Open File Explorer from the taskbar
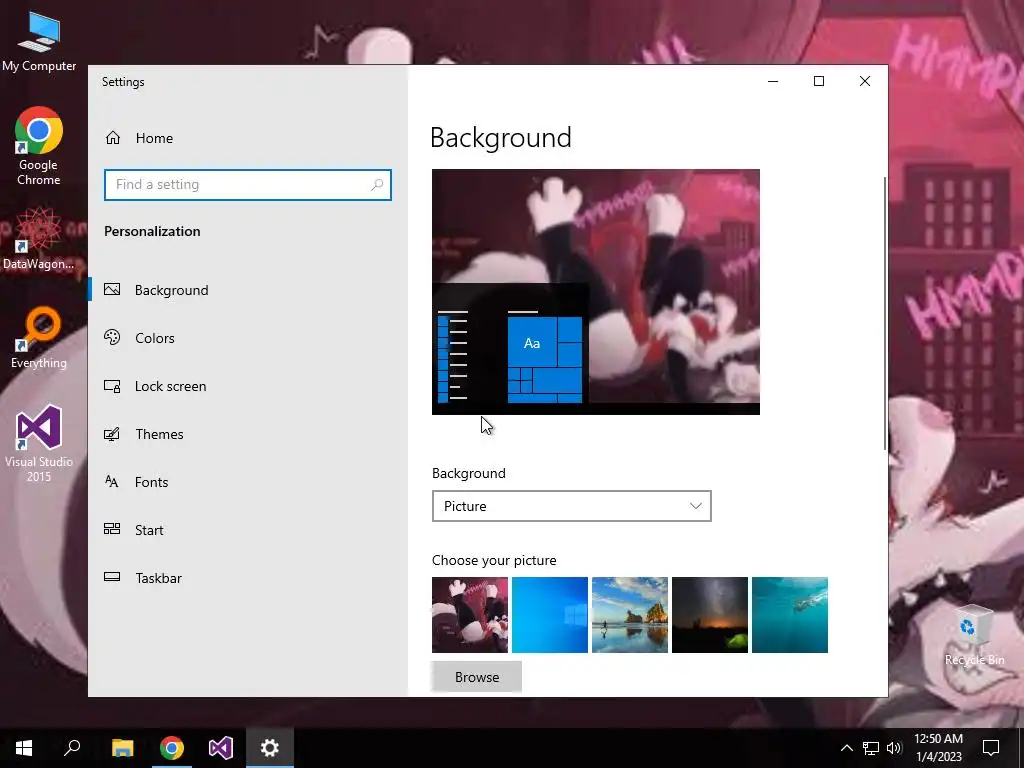Viewport: 1024px width, 768px height. pyautogui.click(x=122, y=748)
